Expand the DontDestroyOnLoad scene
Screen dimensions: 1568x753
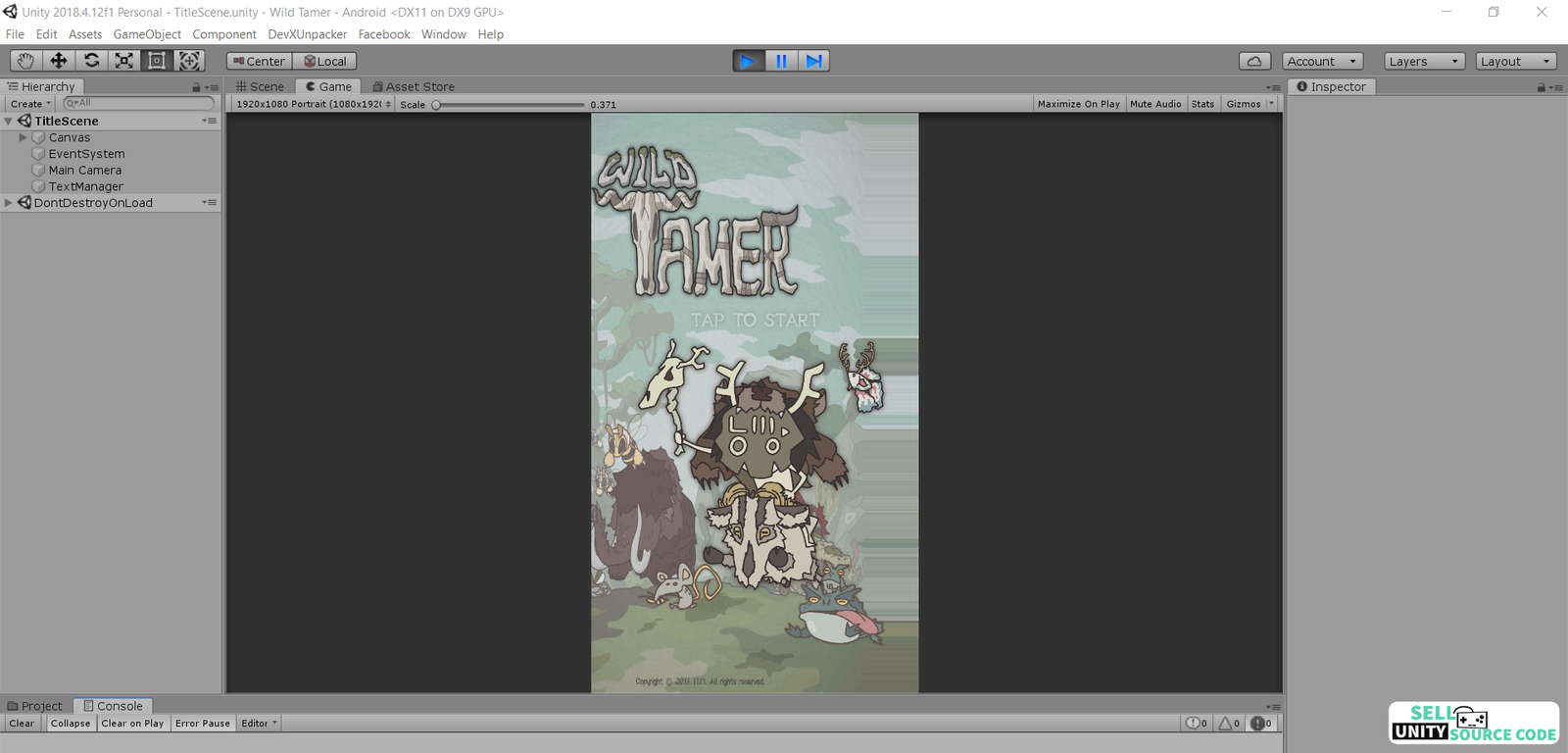[9, 203]
